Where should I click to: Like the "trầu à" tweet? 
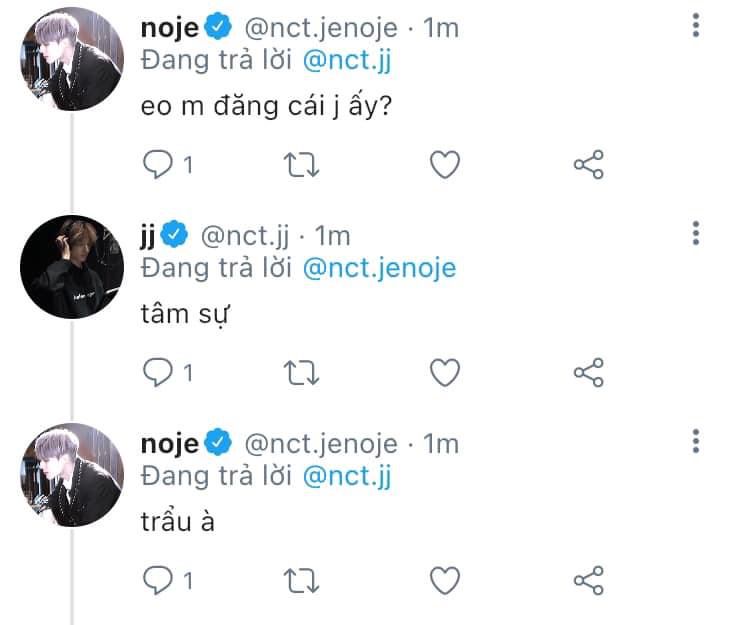pyautogui.click(x=444, y=580)
